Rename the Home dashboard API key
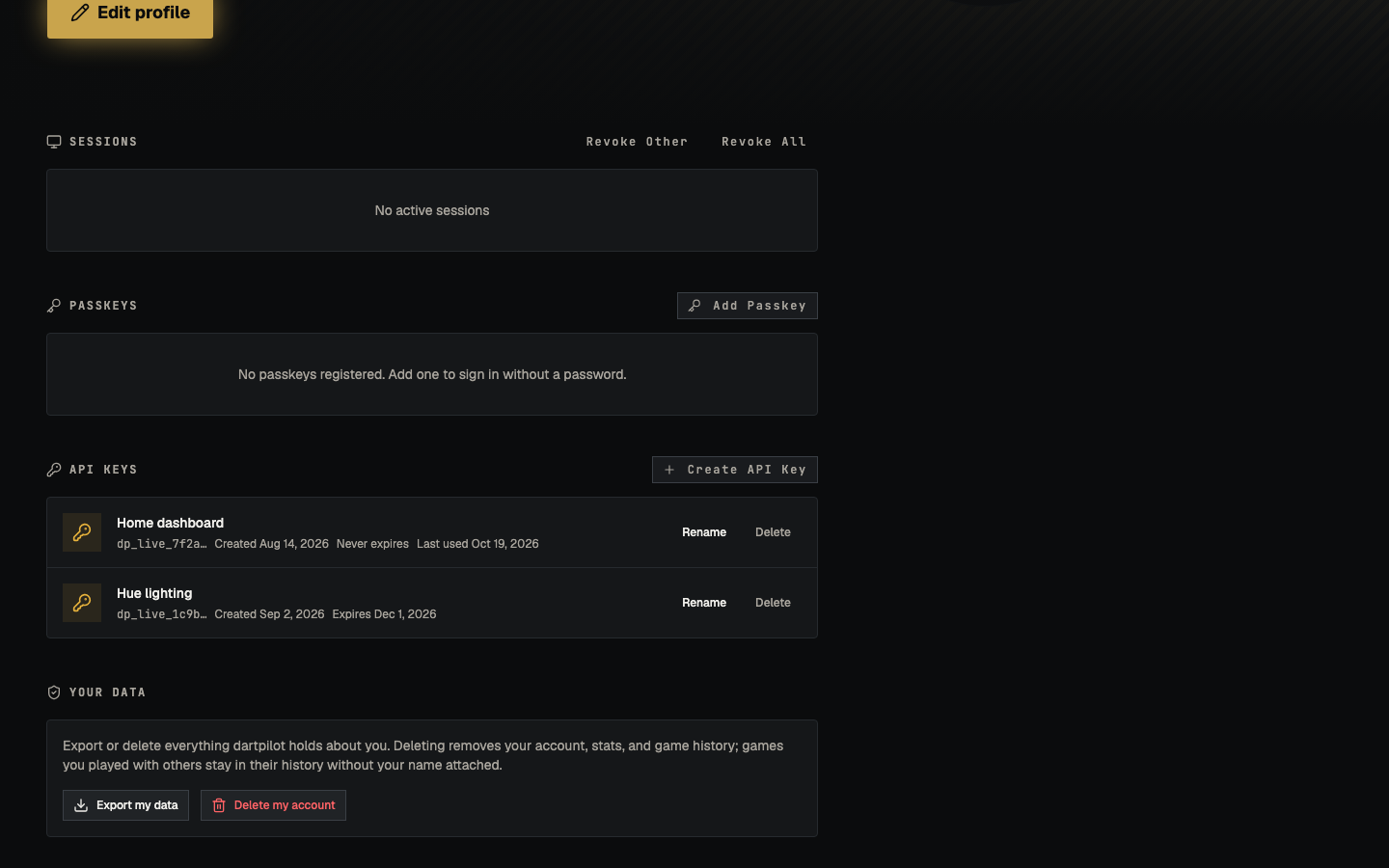Image resolution: width=1389 pixels, height=868 pixels. click(x=704, y=532)
